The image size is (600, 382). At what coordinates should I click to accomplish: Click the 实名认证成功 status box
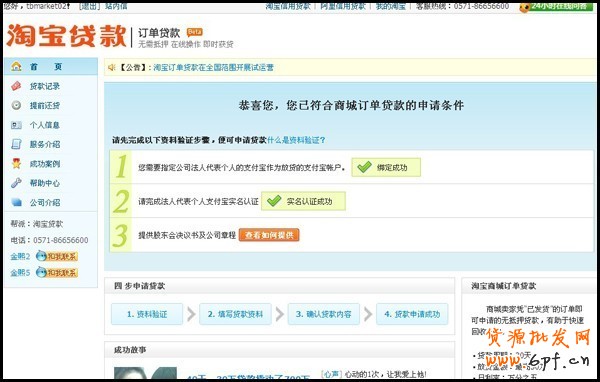(303, 201)
